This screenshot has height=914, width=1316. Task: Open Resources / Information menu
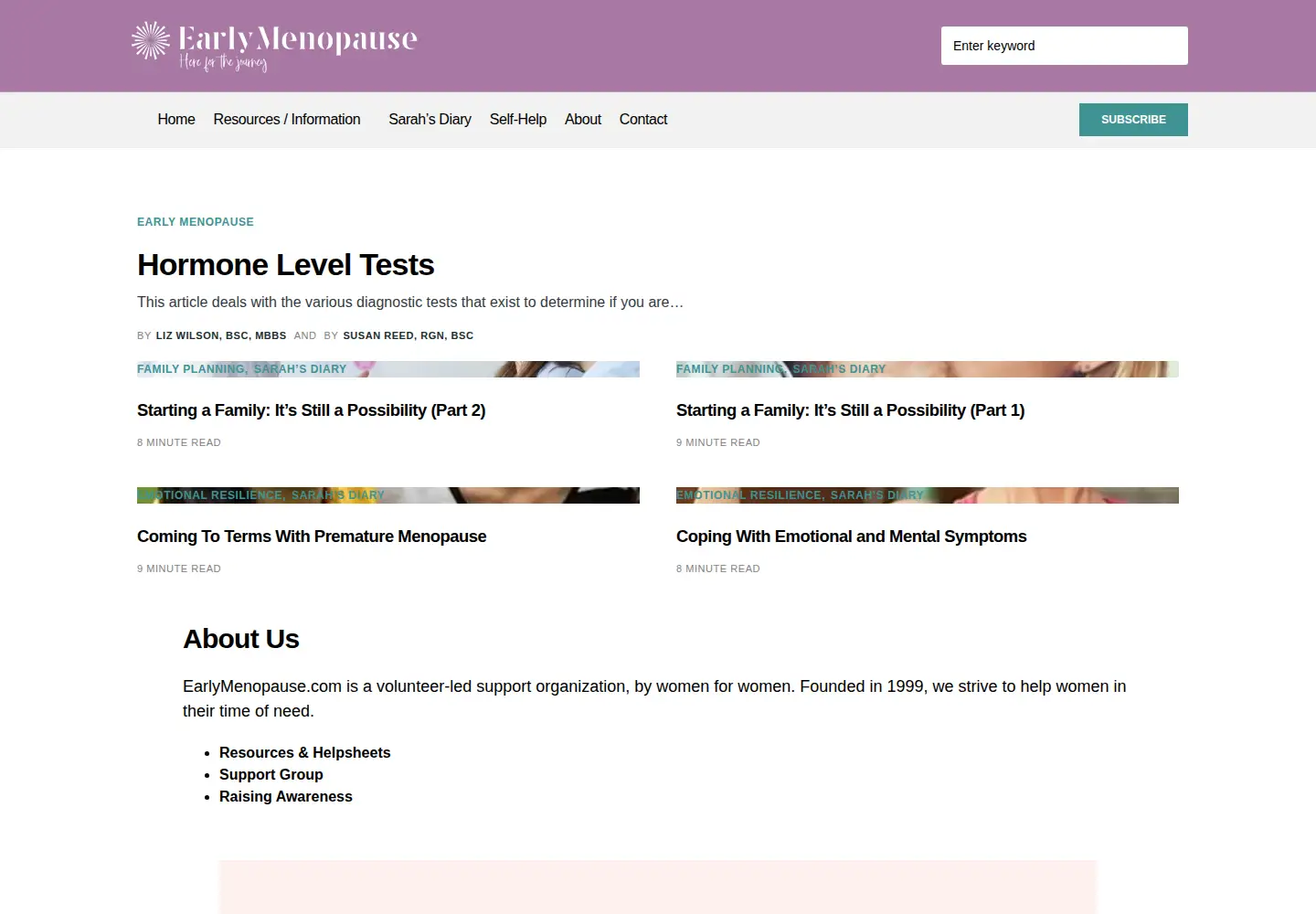tap(287, 120)
